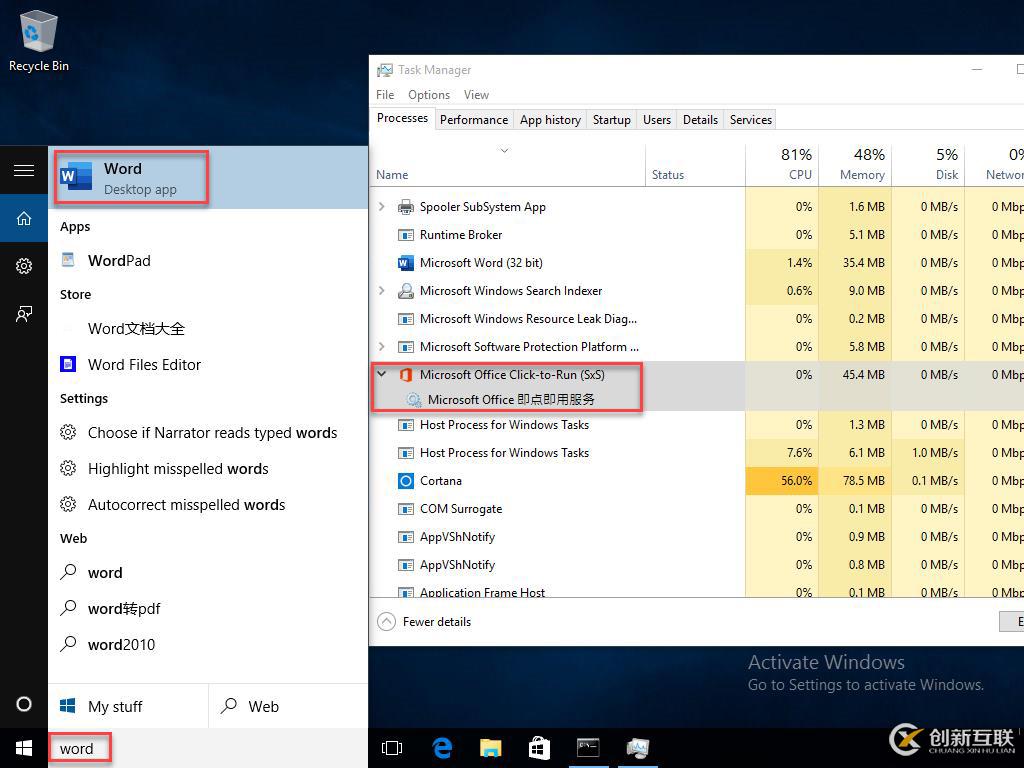Search the web for word
Image resolution: width=1024 pixels, height=768 pixels.
(x=208, y=573)
